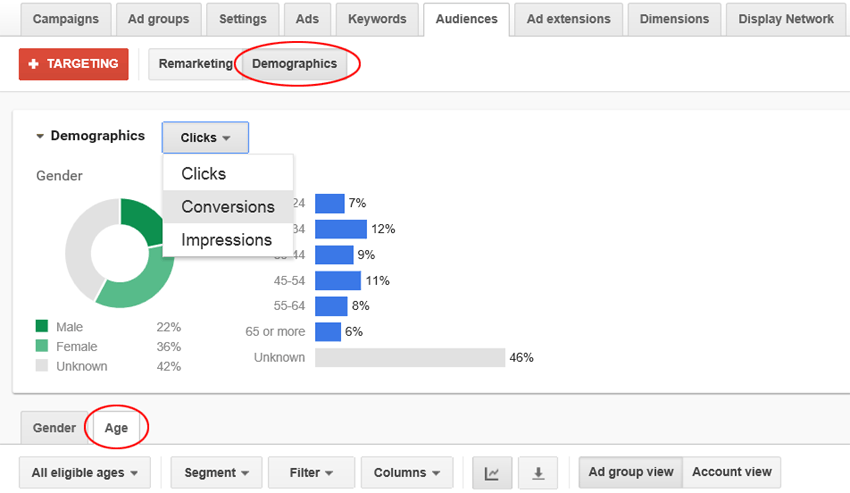Open the Dimensions tab
Image resolution: width=850 pixels, height=493 pixels.
tap(674, 20)
